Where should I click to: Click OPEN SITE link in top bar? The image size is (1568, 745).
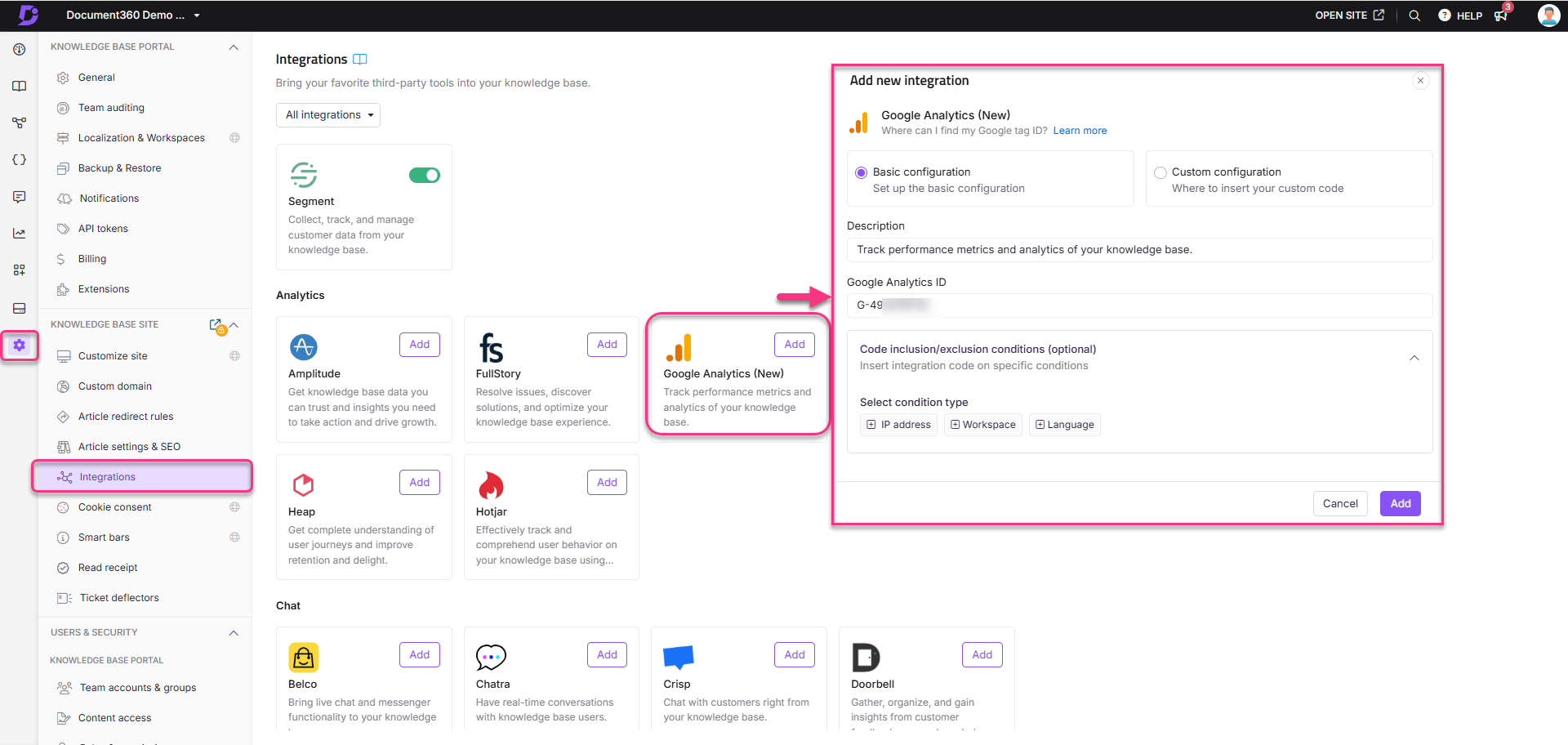click(1349, 16)
